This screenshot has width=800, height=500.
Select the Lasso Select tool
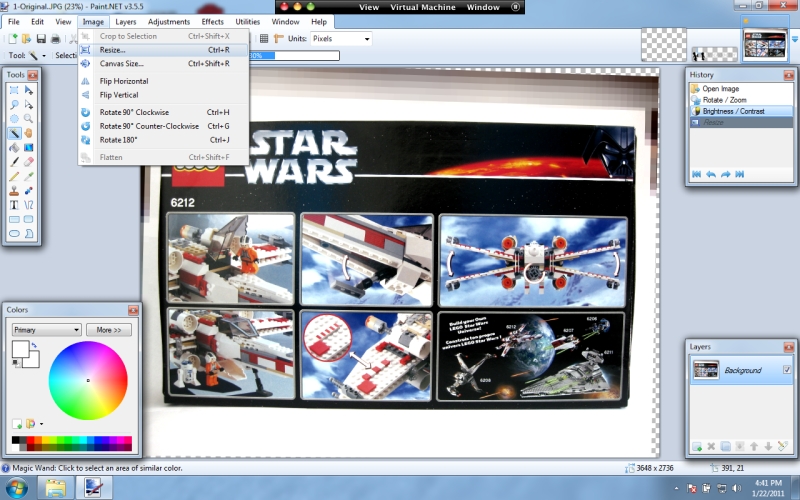tap(14, 105)
